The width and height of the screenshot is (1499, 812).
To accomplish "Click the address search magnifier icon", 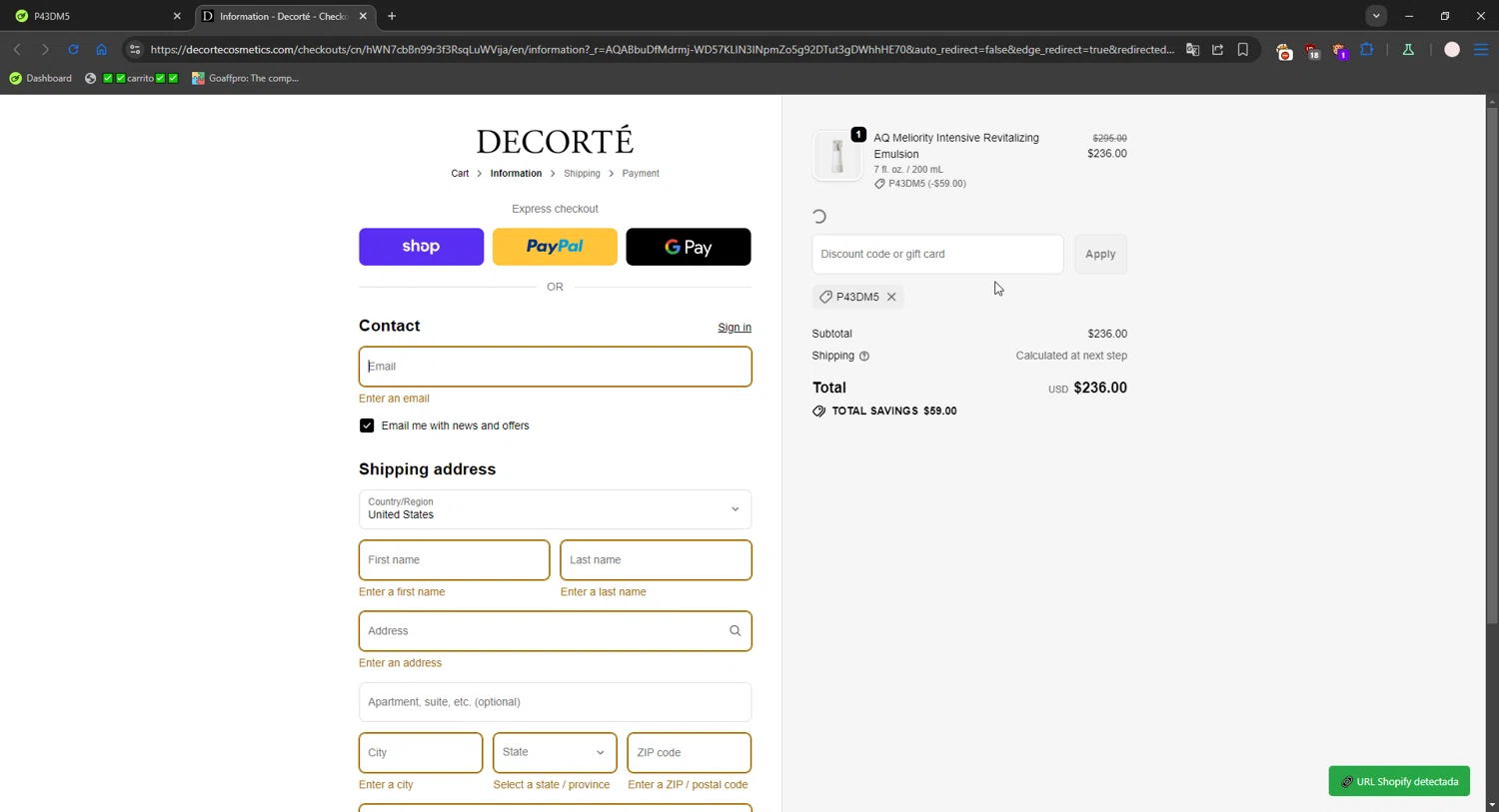I will pyautogui.click(x=736, y=631).
